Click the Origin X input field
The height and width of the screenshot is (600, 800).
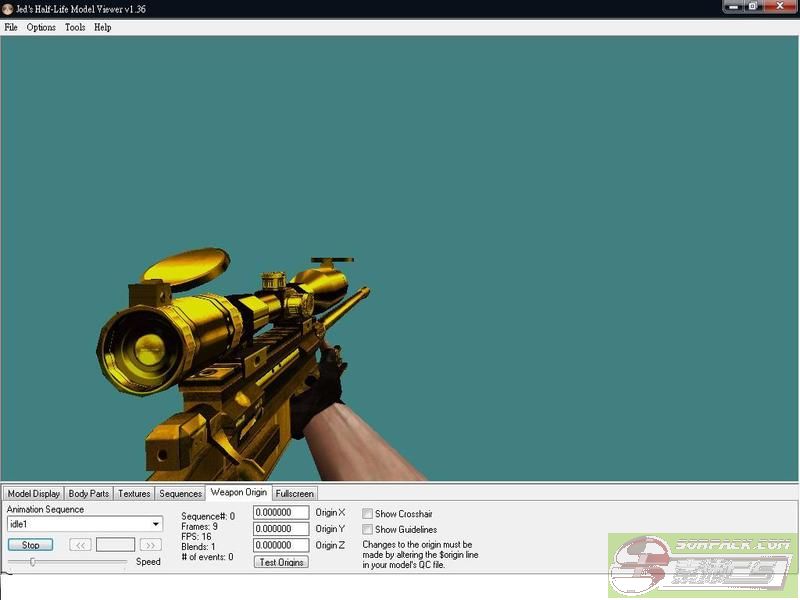[x=281, y=513]
